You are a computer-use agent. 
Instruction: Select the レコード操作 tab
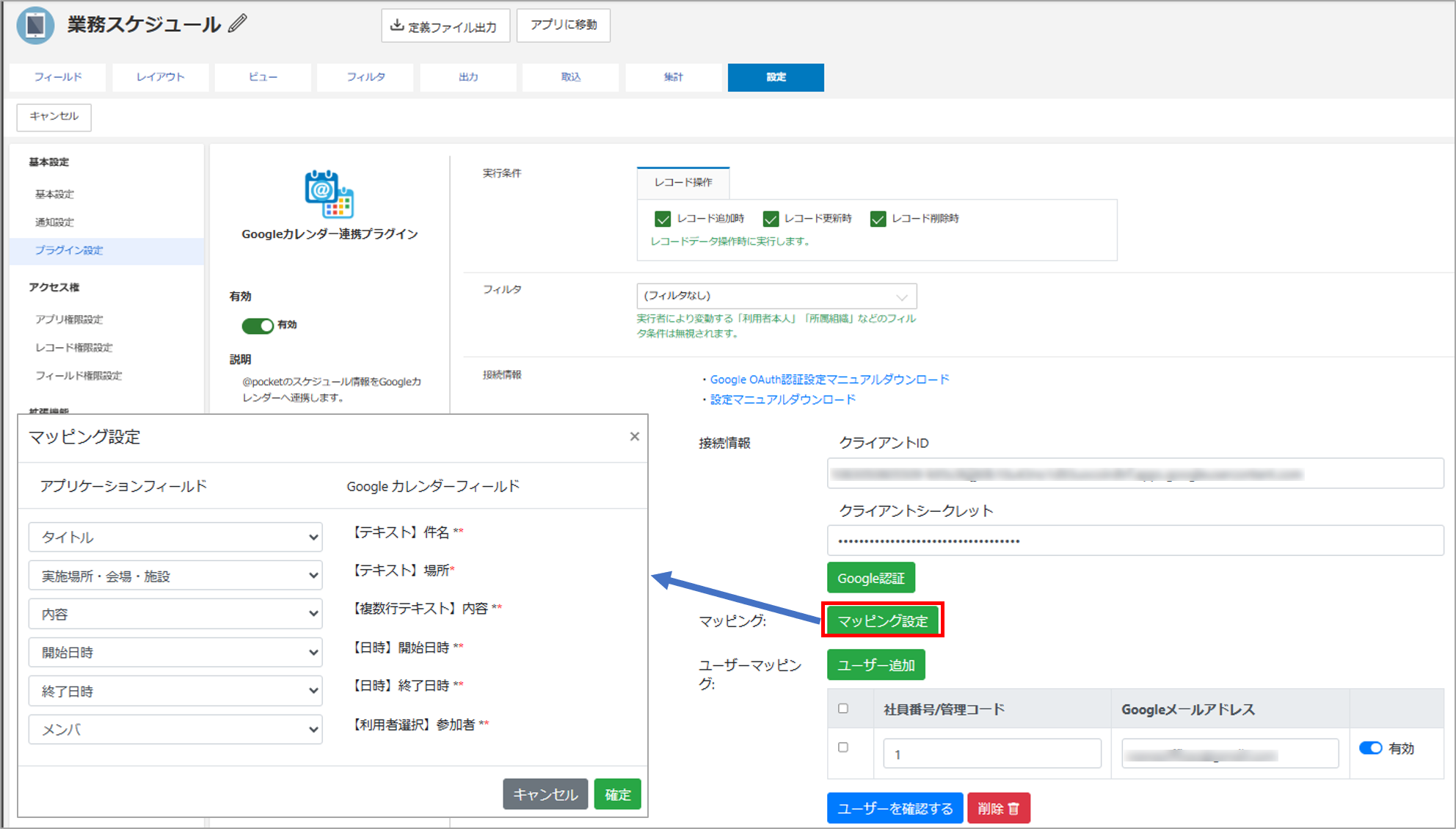tap(683, 183)
